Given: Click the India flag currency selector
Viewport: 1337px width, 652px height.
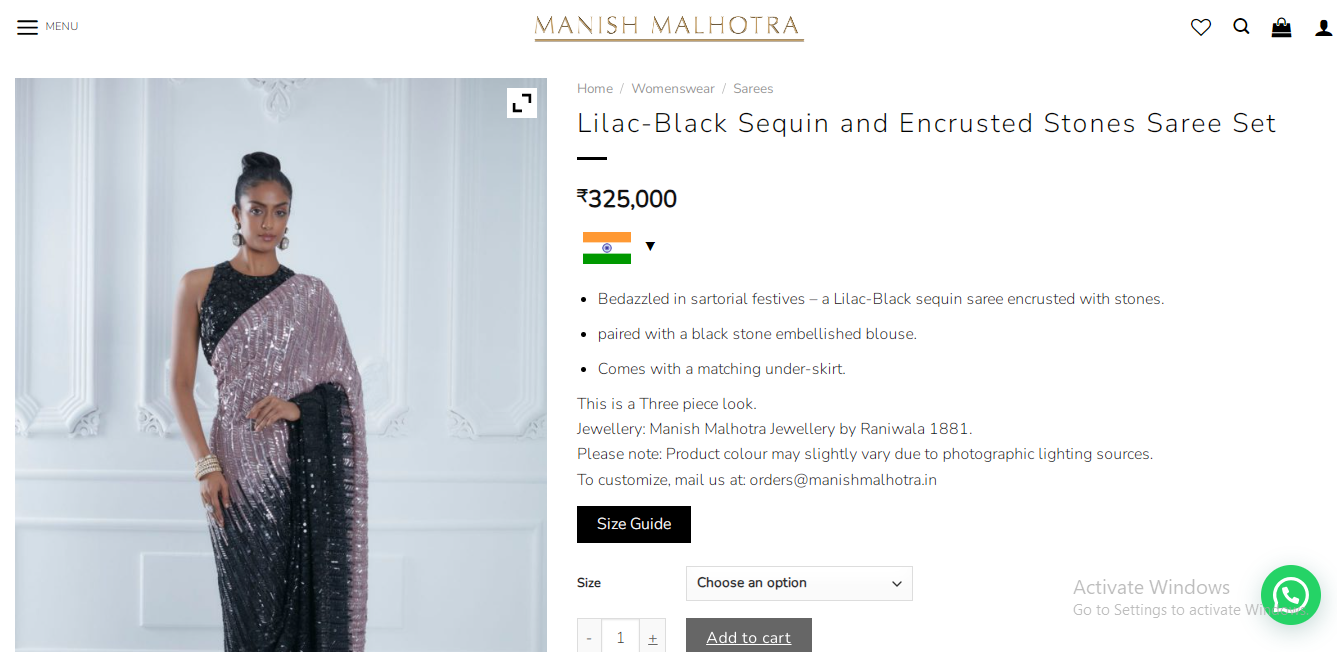Looking at the screenshot, I should coord(607,247).
